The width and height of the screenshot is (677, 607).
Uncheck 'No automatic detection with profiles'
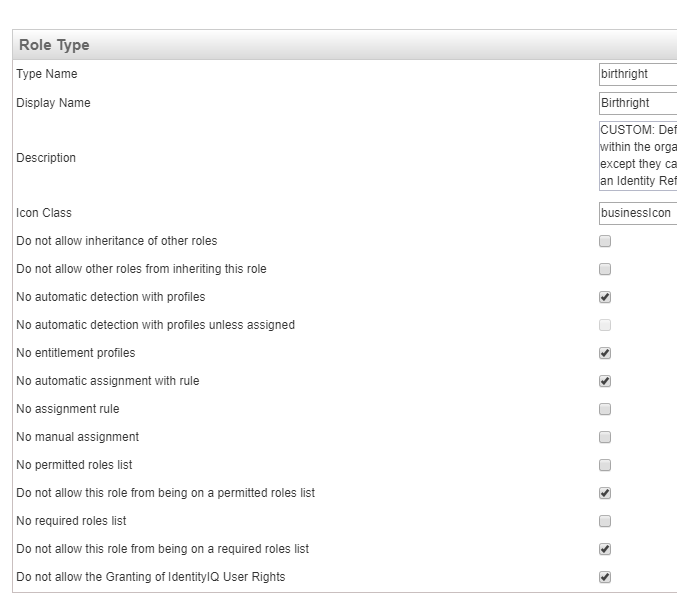[605, 297]
